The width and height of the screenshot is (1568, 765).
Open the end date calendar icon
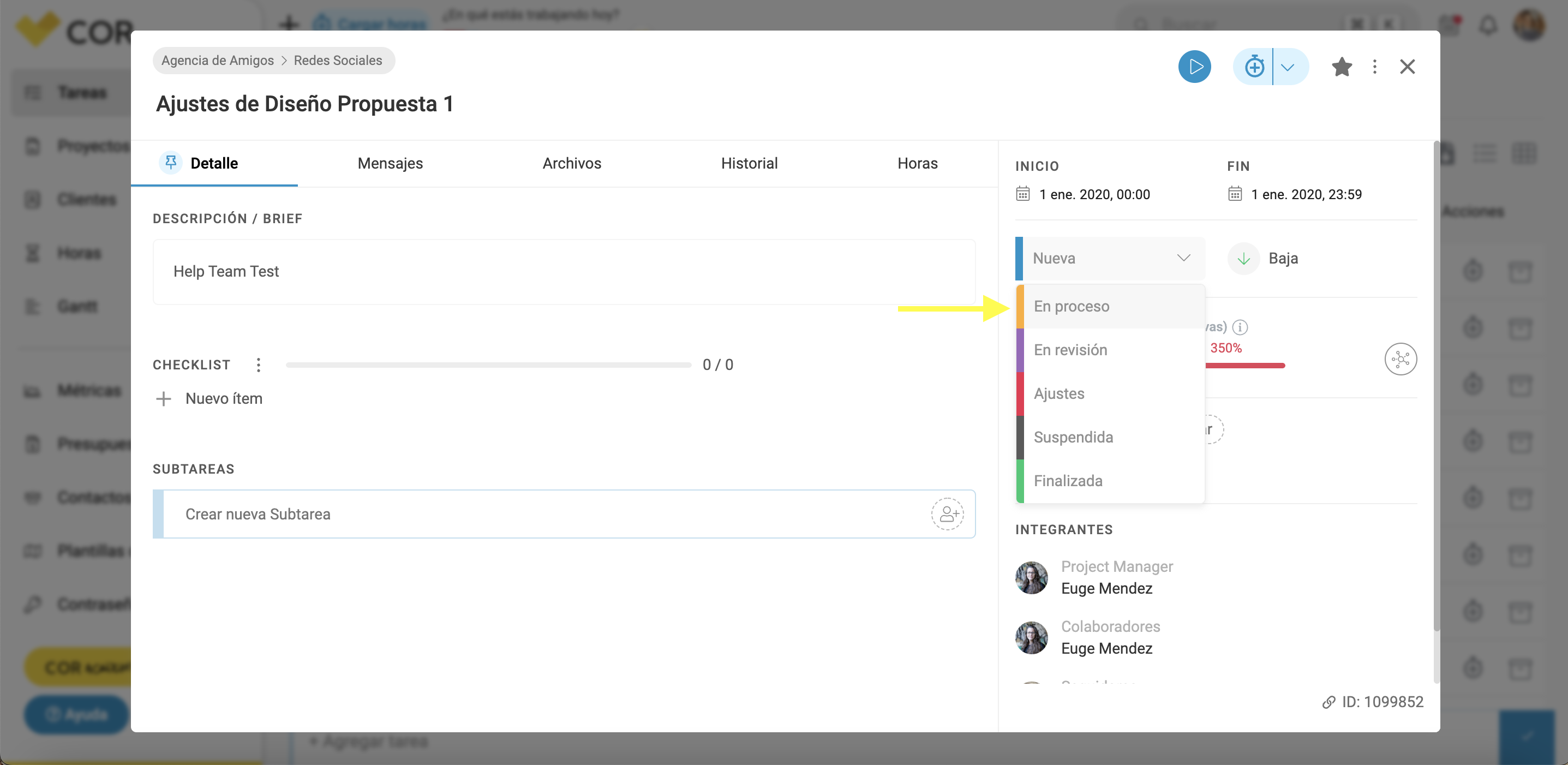(1235, 194)
